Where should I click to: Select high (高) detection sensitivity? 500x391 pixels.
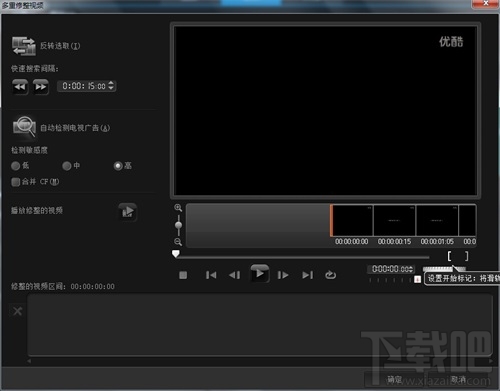(x=118, y=166)
